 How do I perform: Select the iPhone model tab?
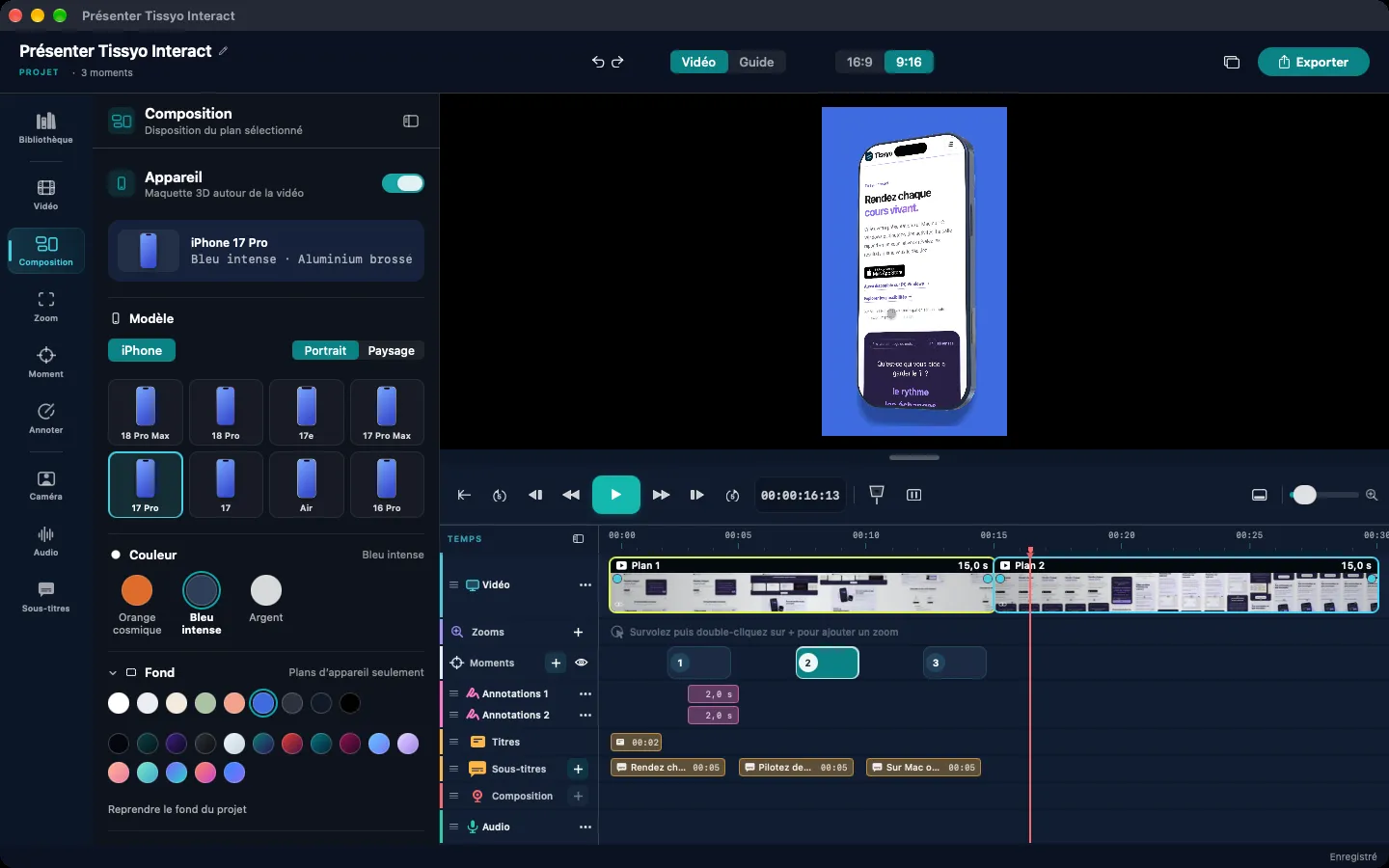(142, 351)
